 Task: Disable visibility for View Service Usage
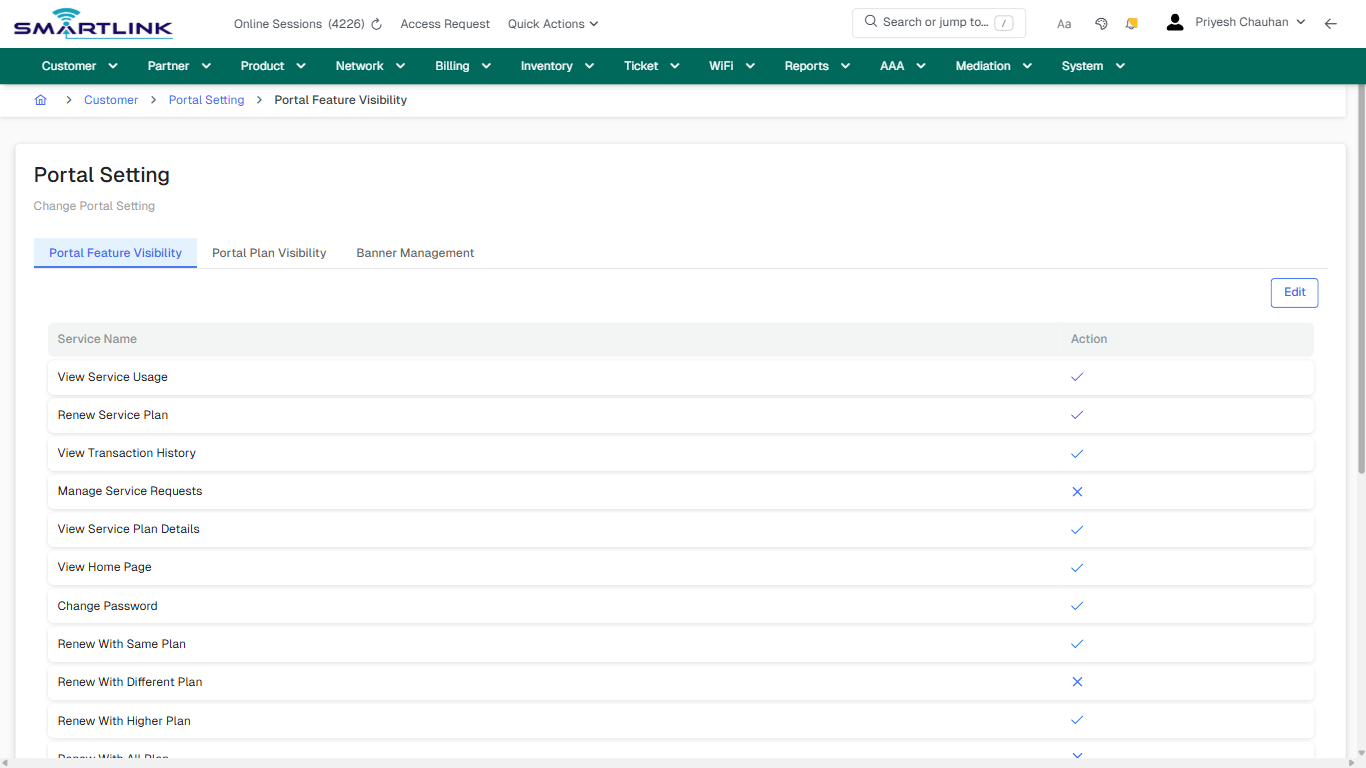tap(1077, 377)
